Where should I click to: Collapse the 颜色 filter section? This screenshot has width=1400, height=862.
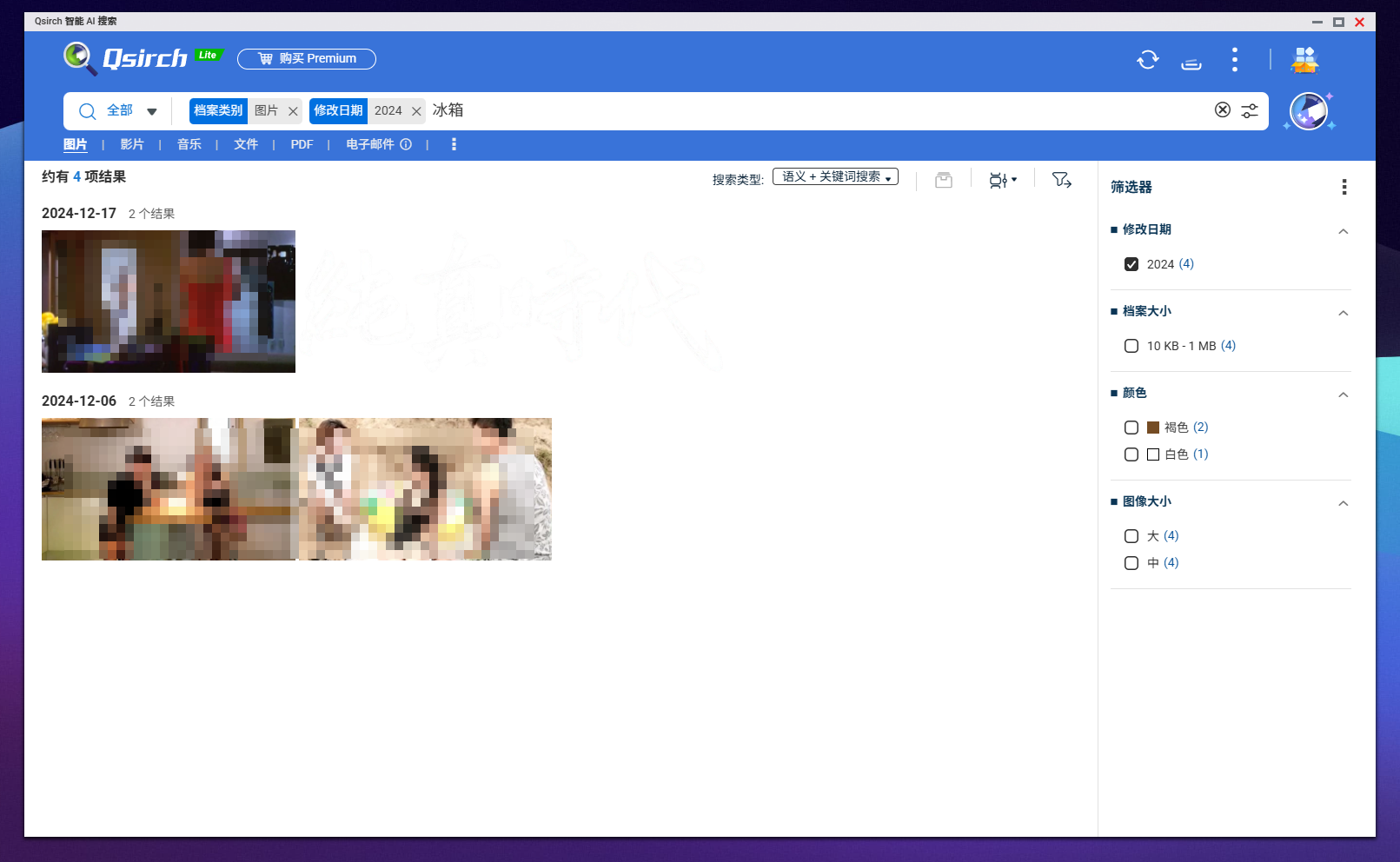pos(1343,395)
